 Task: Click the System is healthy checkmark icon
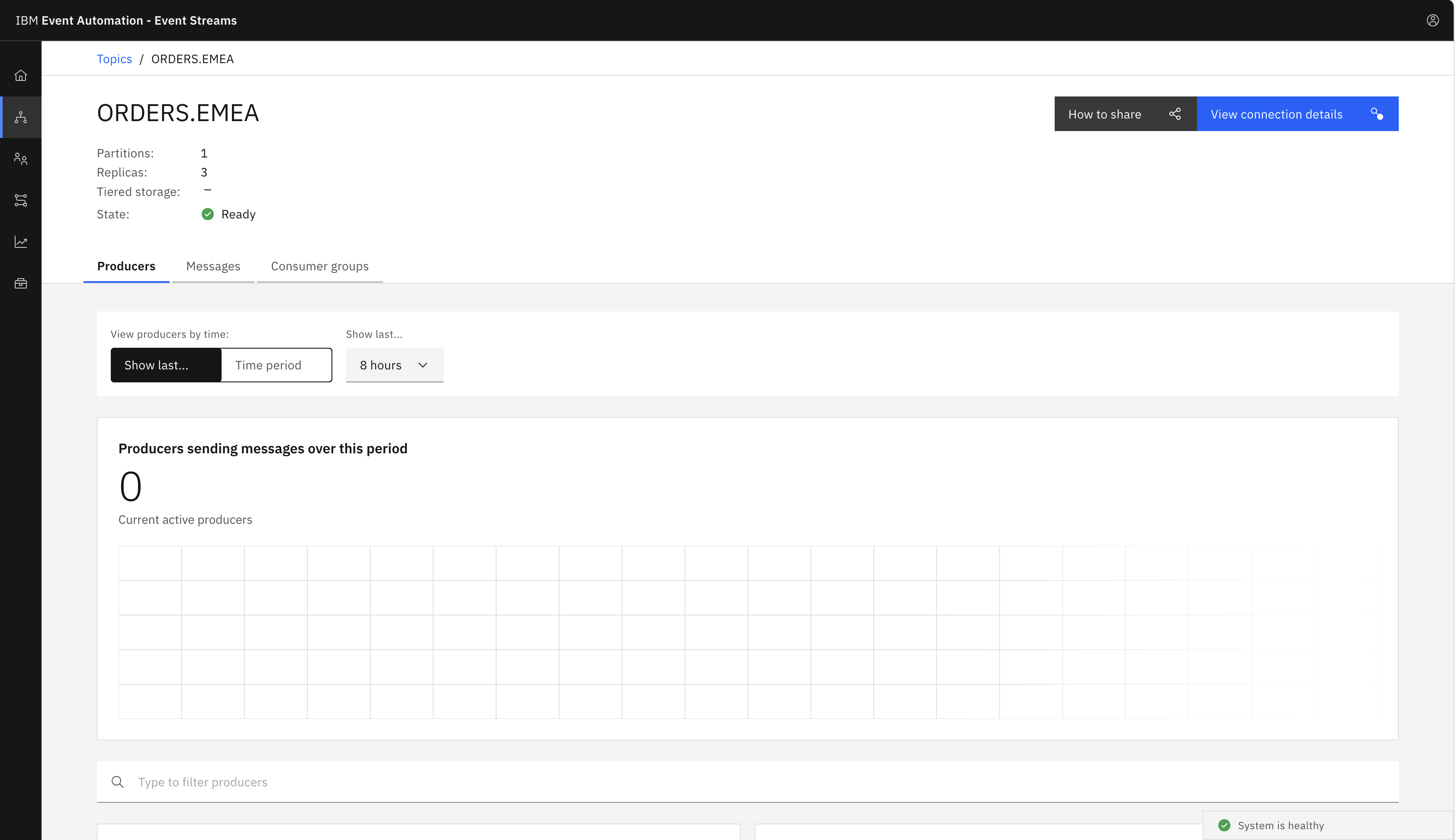[1224, 825]
